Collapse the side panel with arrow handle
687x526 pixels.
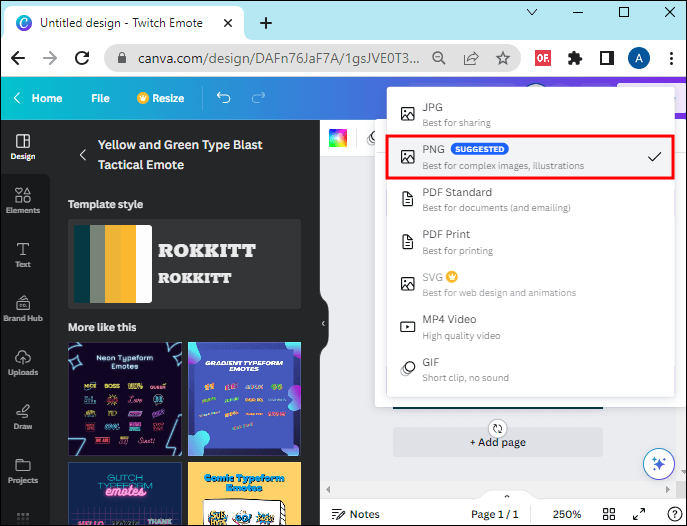coord(323,324)
